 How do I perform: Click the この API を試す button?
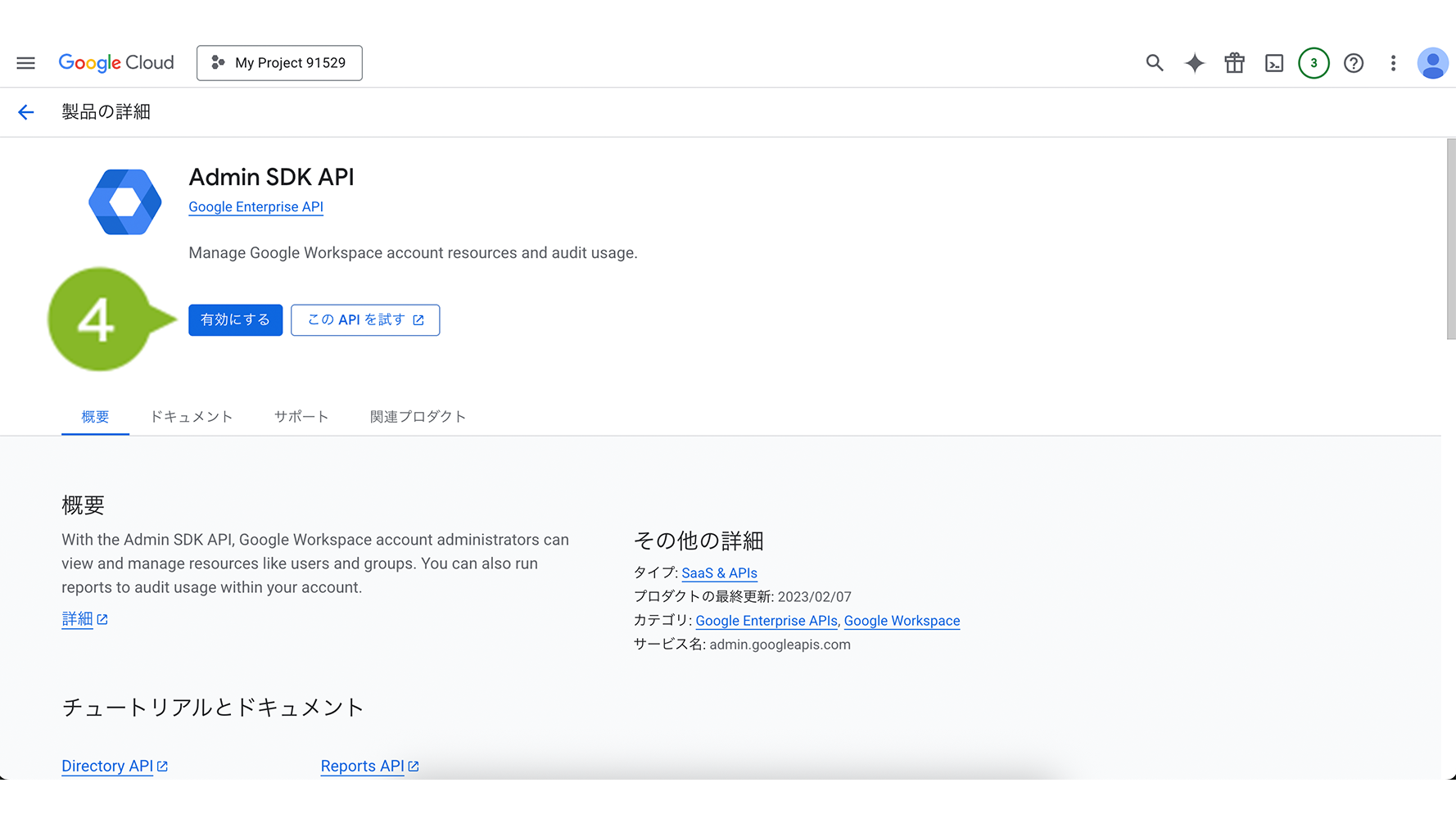365,319
